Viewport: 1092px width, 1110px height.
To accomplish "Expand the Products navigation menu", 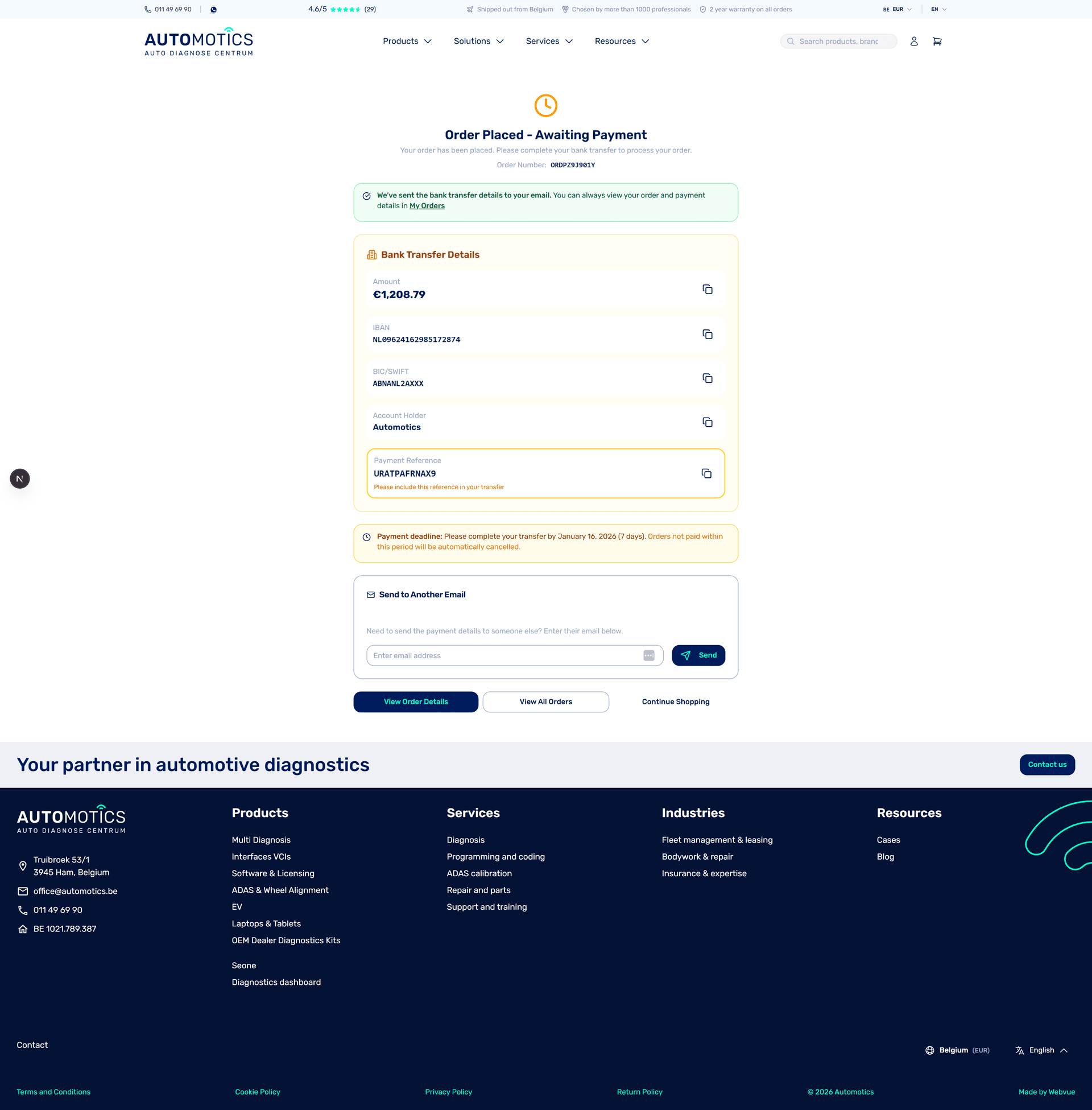I will [x=407, y=42].
